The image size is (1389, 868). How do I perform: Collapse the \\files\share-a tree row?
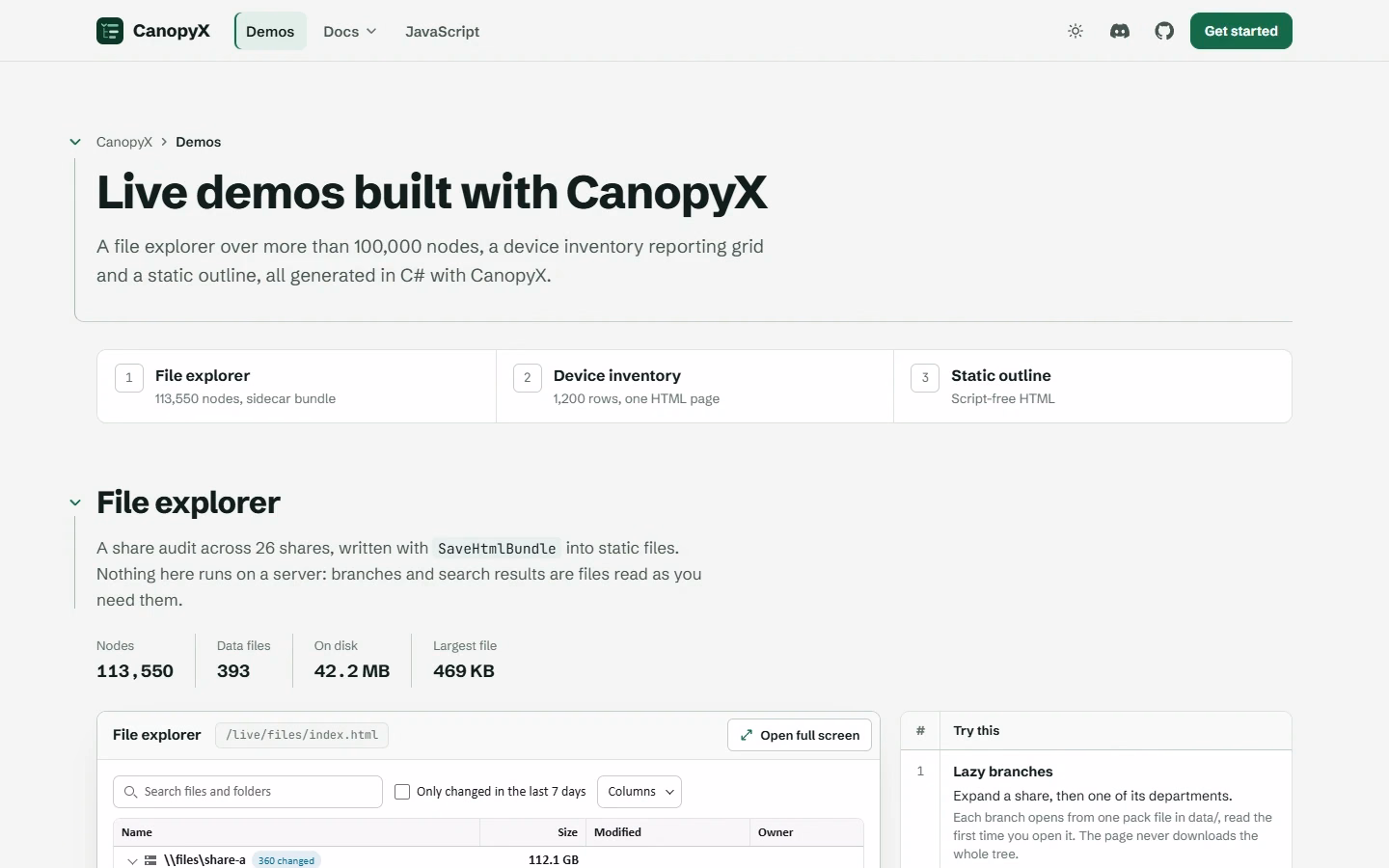point(132,860)
